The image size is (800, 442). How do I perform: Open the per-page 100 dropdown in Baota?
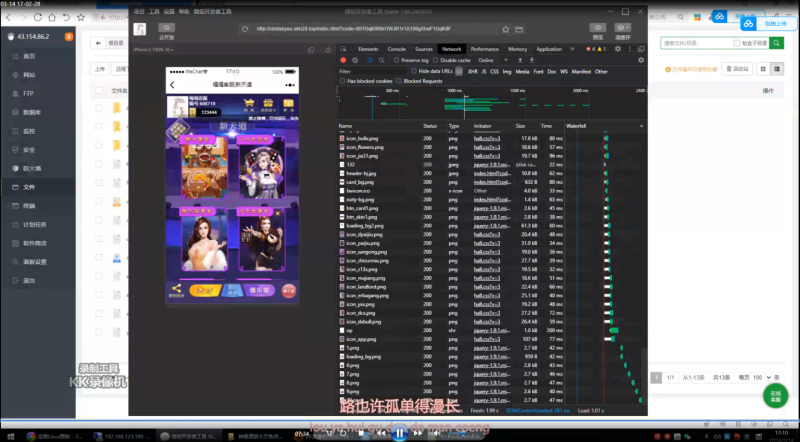[762, 378]
